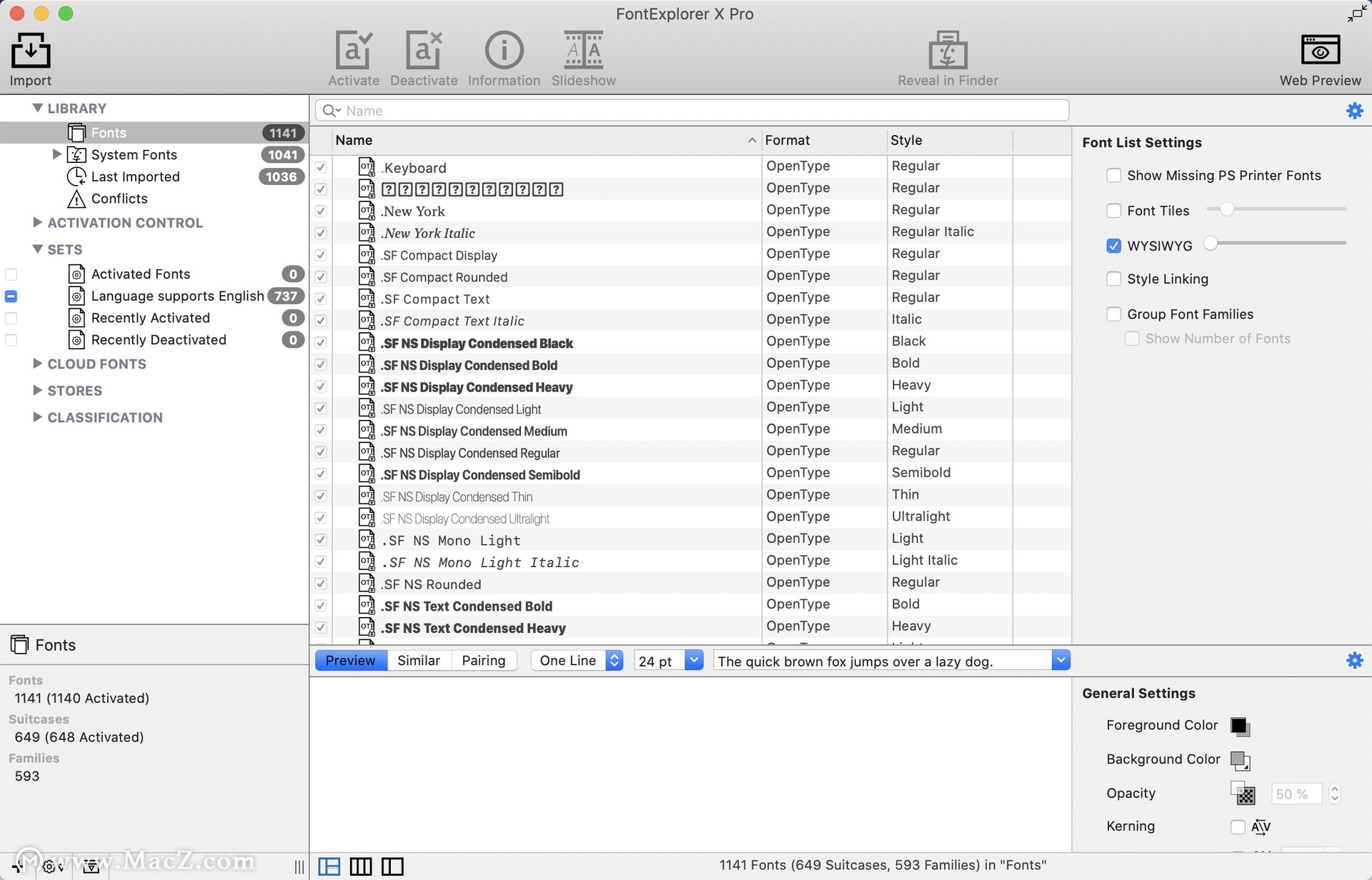Uncheck the WYSIWYG checkbox
1372x880 pixels.
[1113, 246]
